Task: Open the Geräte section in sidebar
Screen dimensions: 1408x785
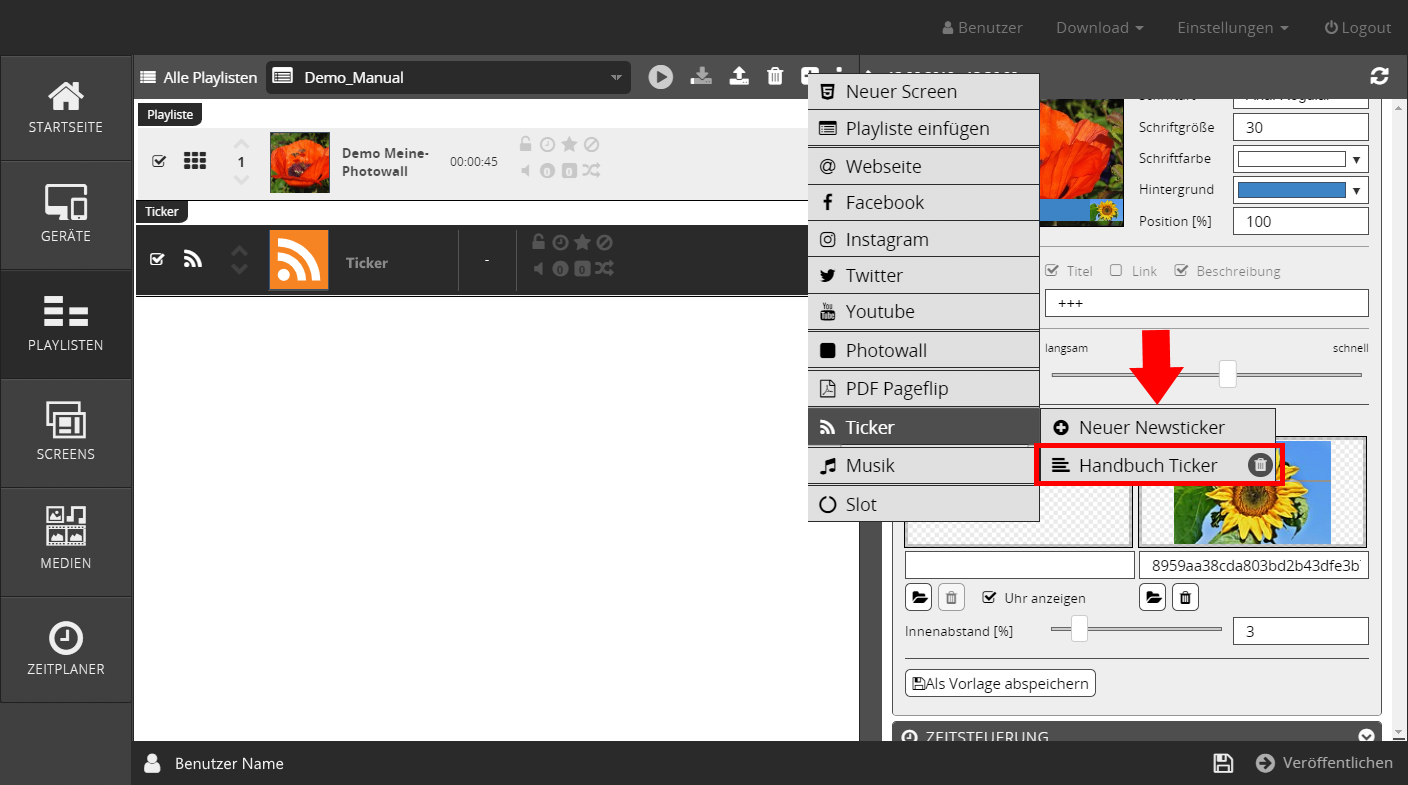Action: (x=66, y=215)
